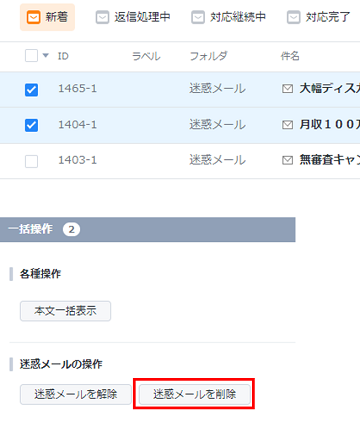Open the selection dropdown arrow beside ID
This screenshot has width=360, height=428.
(x=46, y=55)
